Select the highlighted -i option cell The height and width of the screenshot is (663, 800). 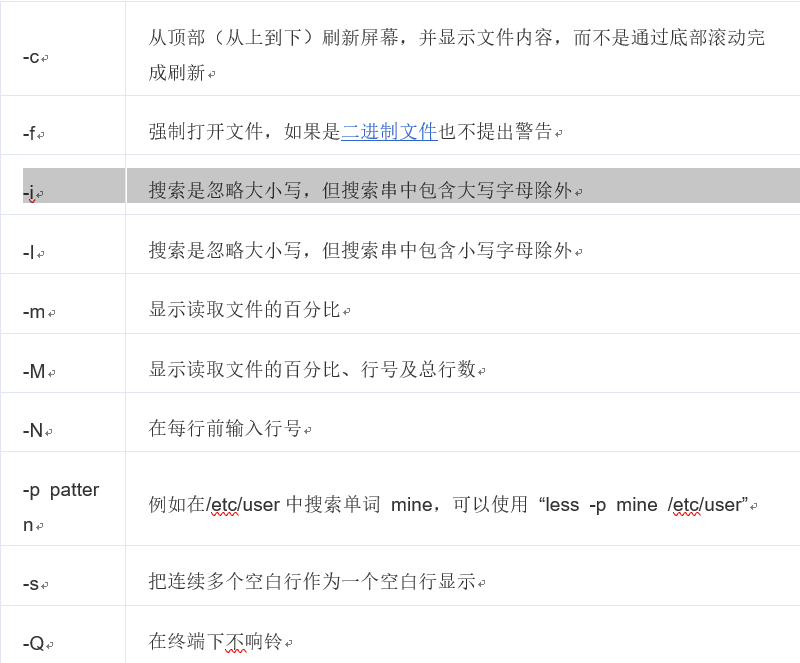[x=63, y=185]
